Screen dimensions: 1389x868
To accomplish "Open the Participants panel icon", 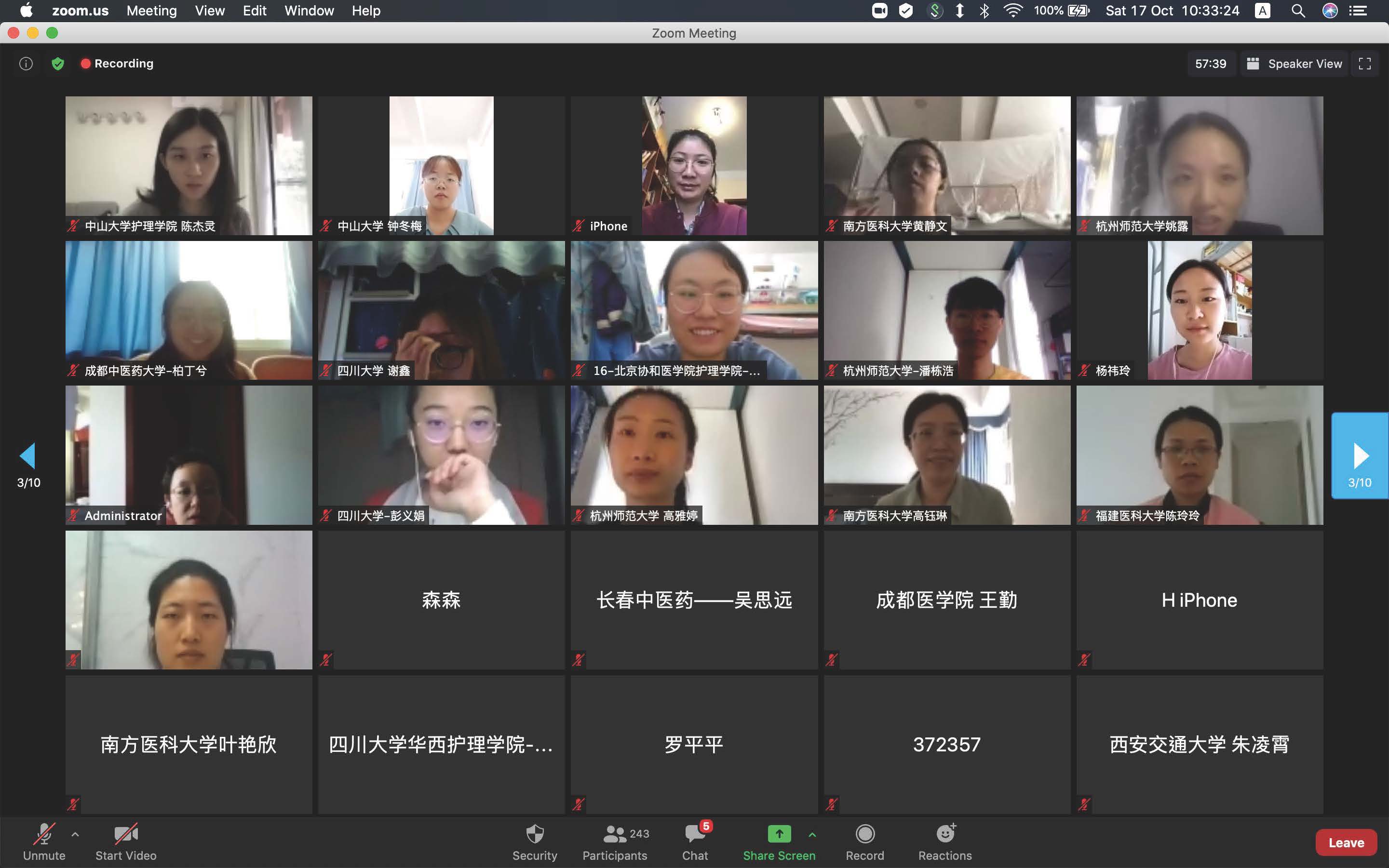I will [x=614, y=834].
